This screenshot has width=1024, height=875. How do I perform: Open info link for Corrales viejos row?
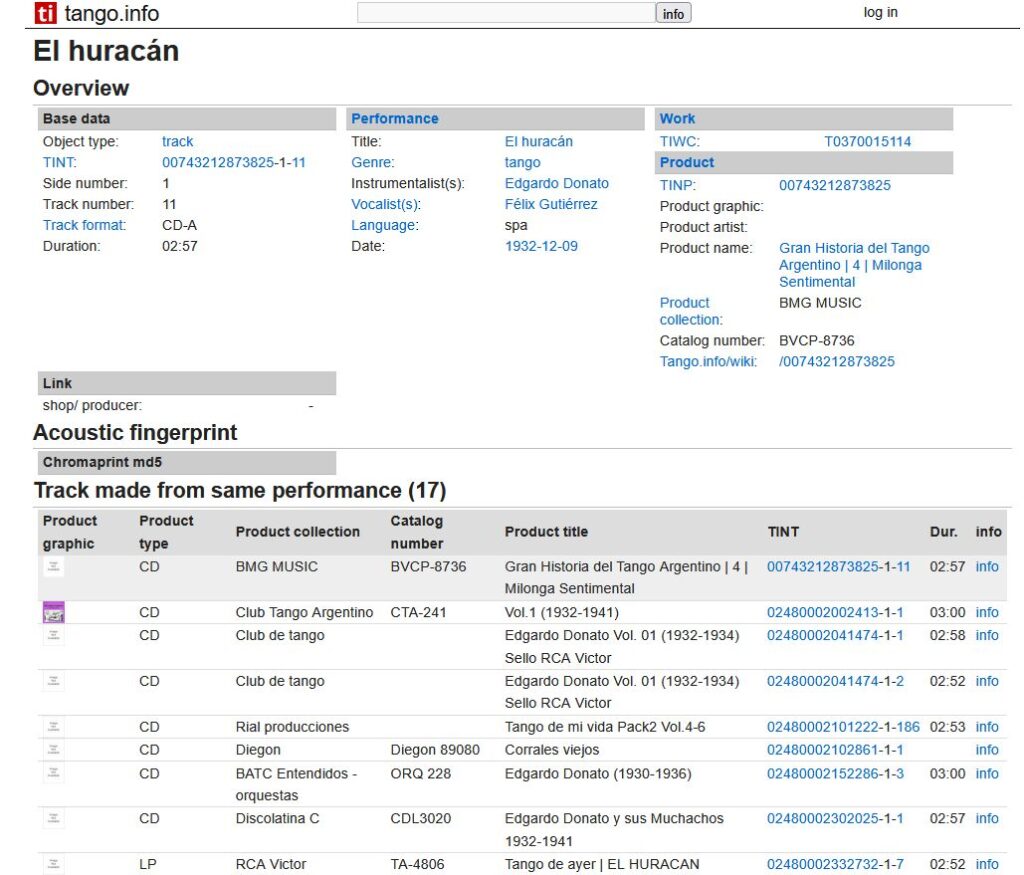point(987,750)
